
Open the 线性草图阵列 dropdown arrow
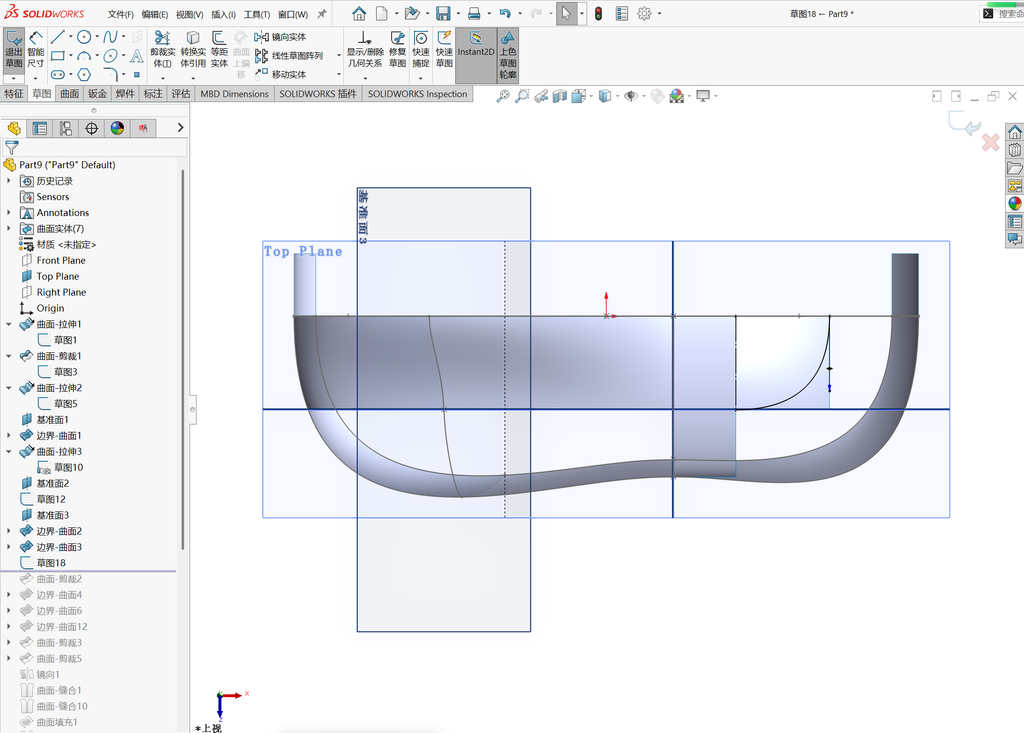point(339,56)
